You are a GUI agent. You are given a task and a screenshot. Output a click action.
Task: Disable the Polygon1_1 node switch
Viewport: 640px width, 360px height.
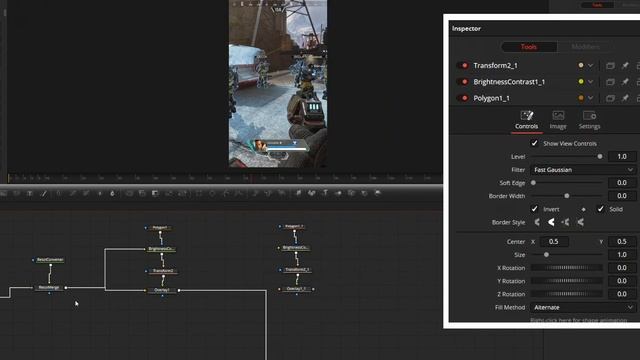pos(462,98)
